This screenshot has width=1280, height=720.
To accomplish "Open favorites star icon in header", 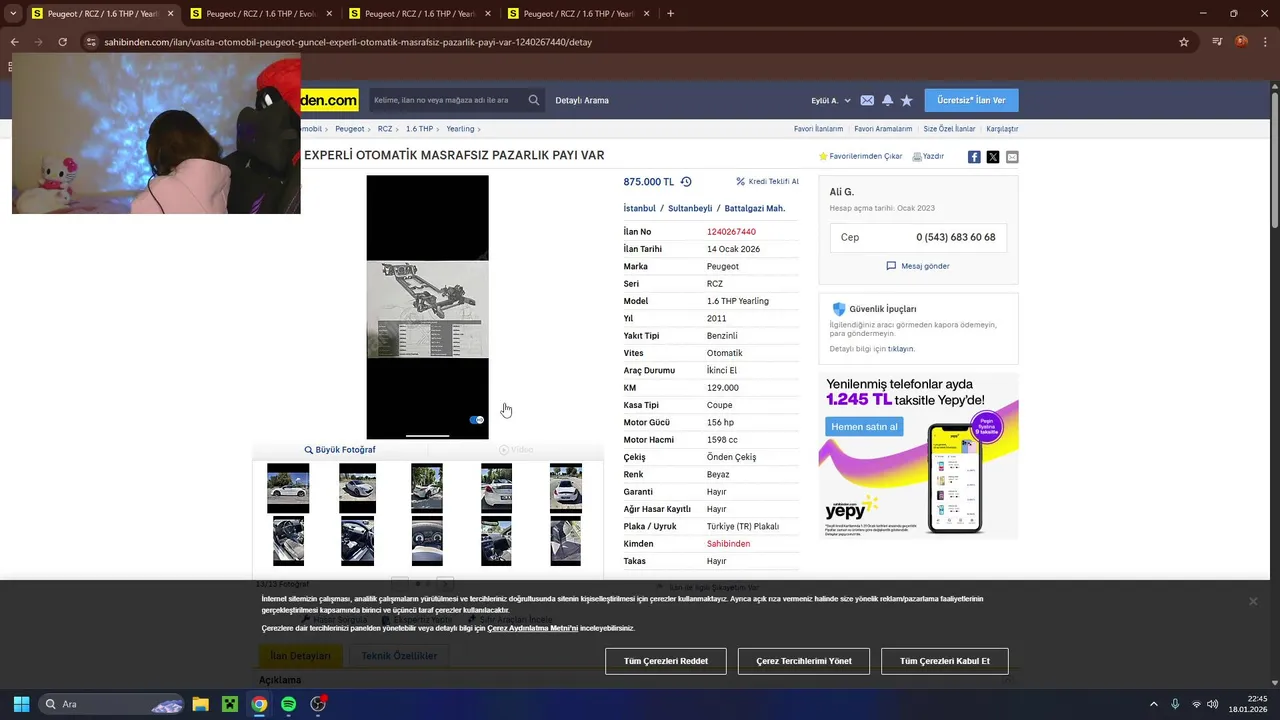I will pyautogui.click(x=906, y=100).
